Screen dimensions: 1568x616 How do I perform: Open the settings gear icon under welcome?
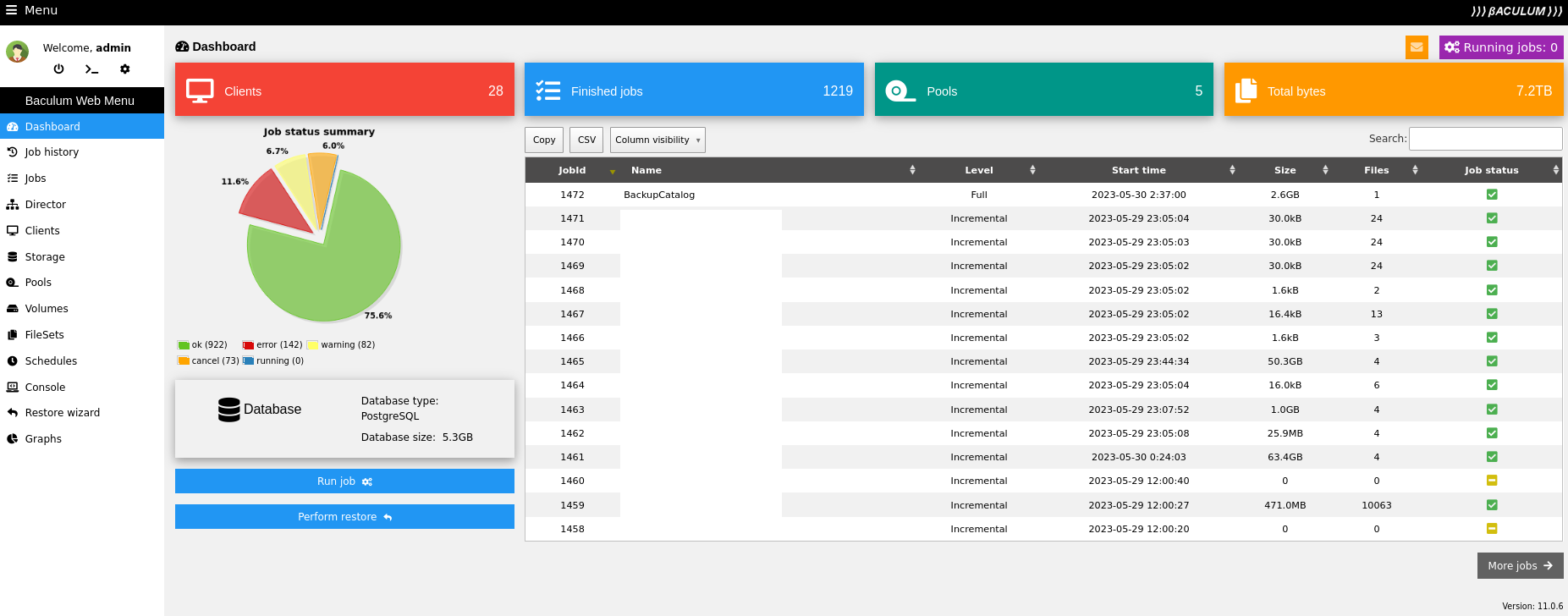[125, 69]
